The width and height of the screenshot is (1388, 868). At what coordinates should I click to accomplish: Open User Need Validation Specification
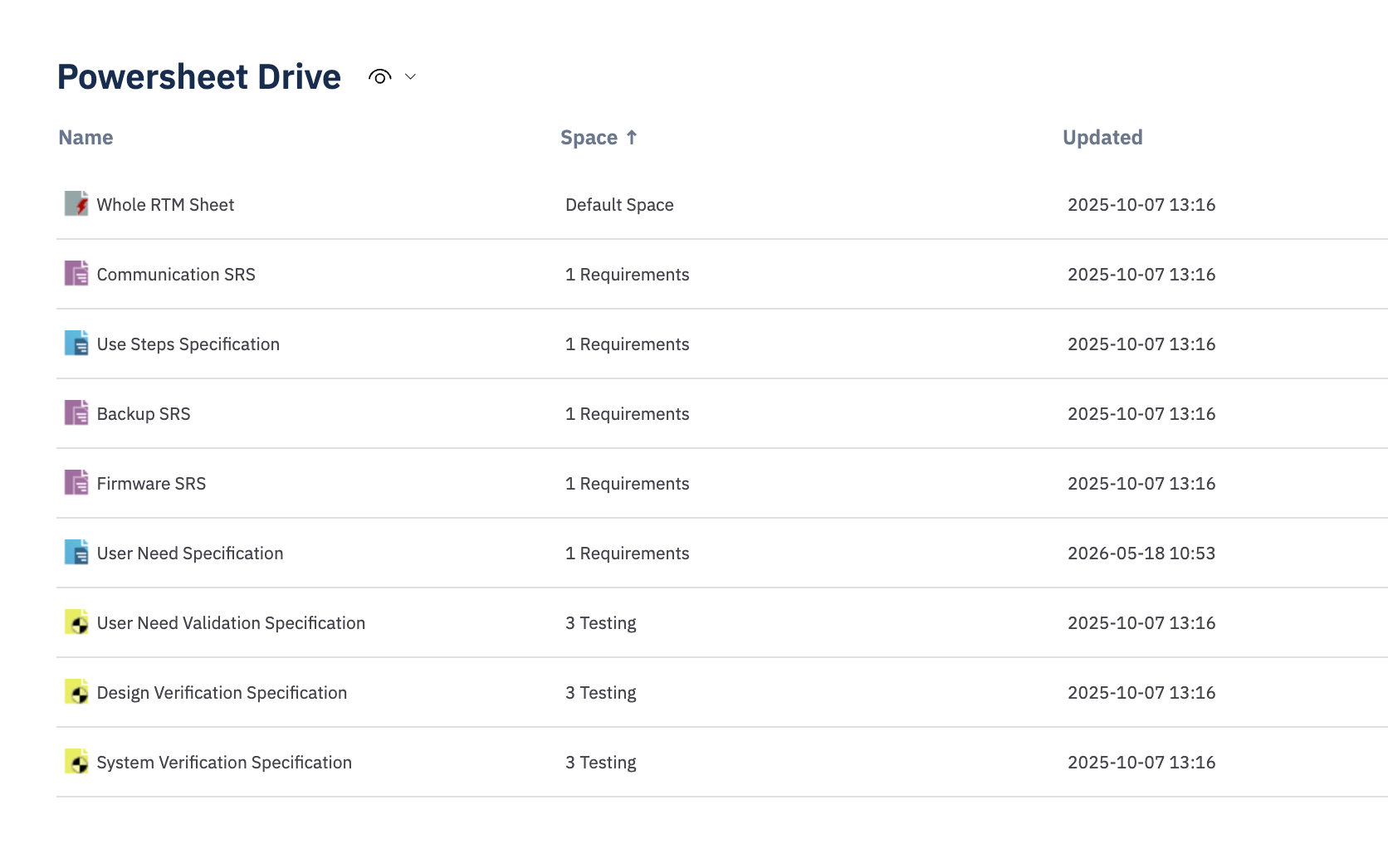tap(231, 623)
